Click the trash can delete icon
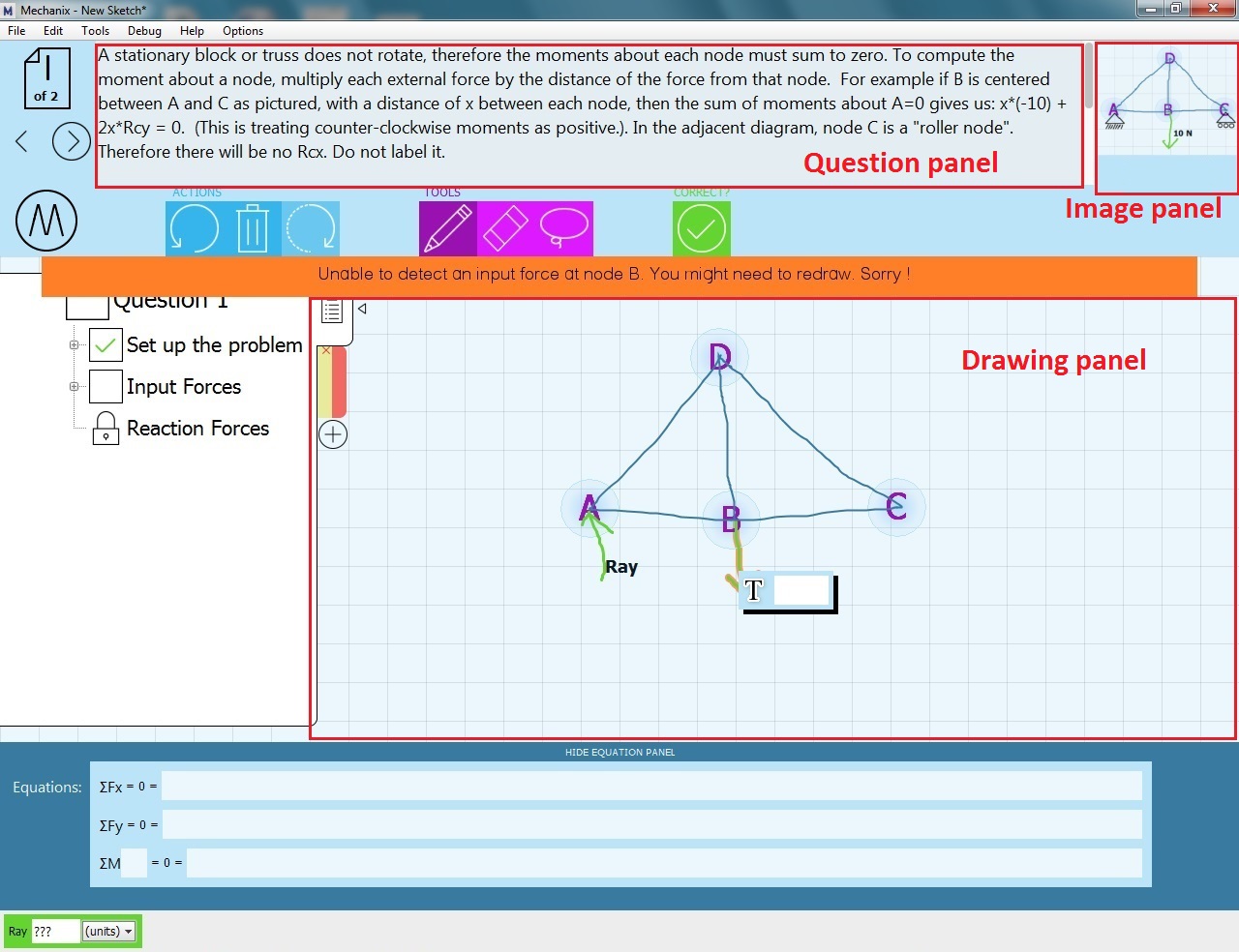 coord(252,229)
